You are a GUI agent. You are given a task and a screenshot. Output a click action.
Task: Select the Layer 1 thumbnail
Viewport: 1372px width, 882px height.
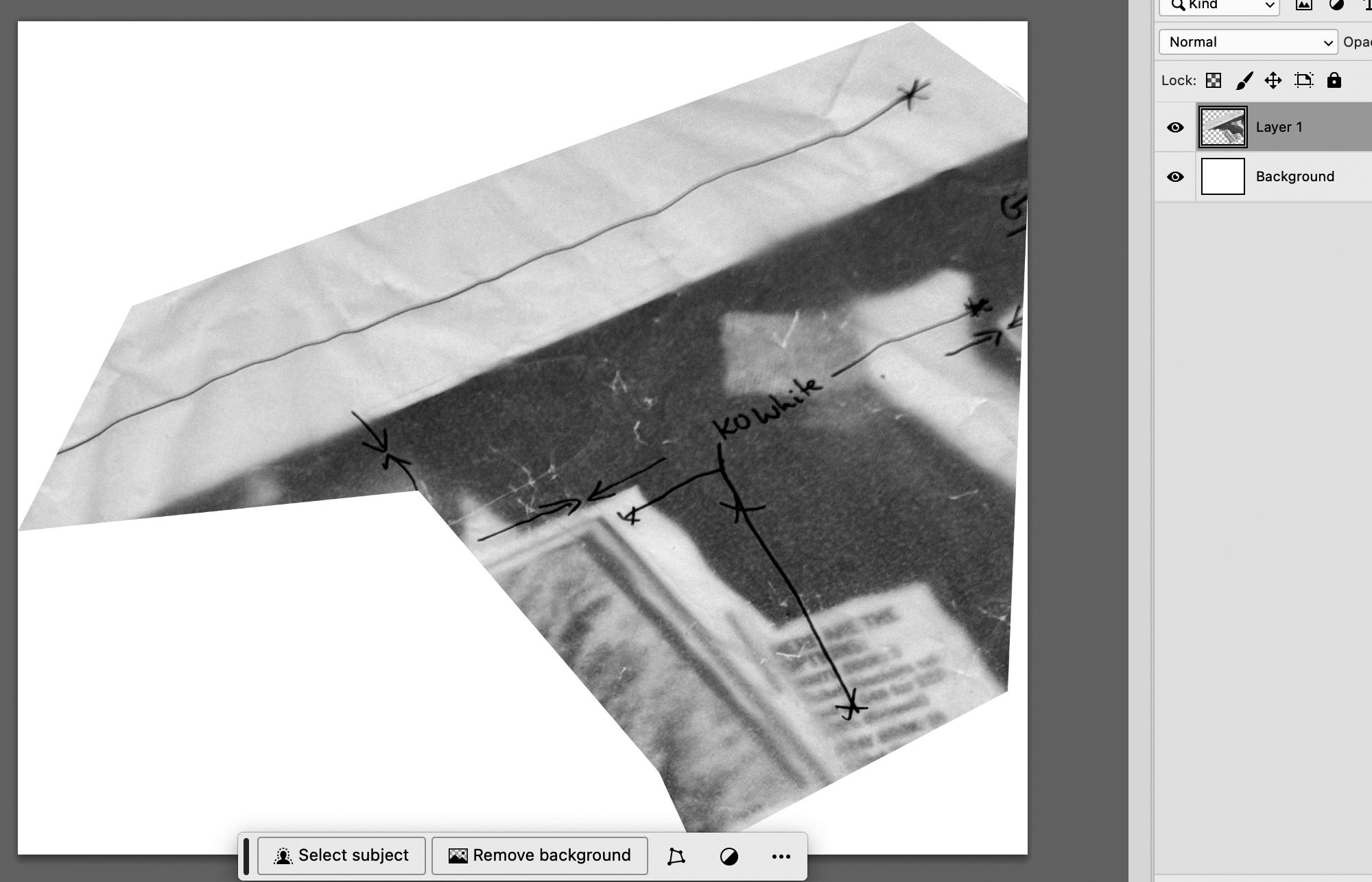click(1222, 127)
